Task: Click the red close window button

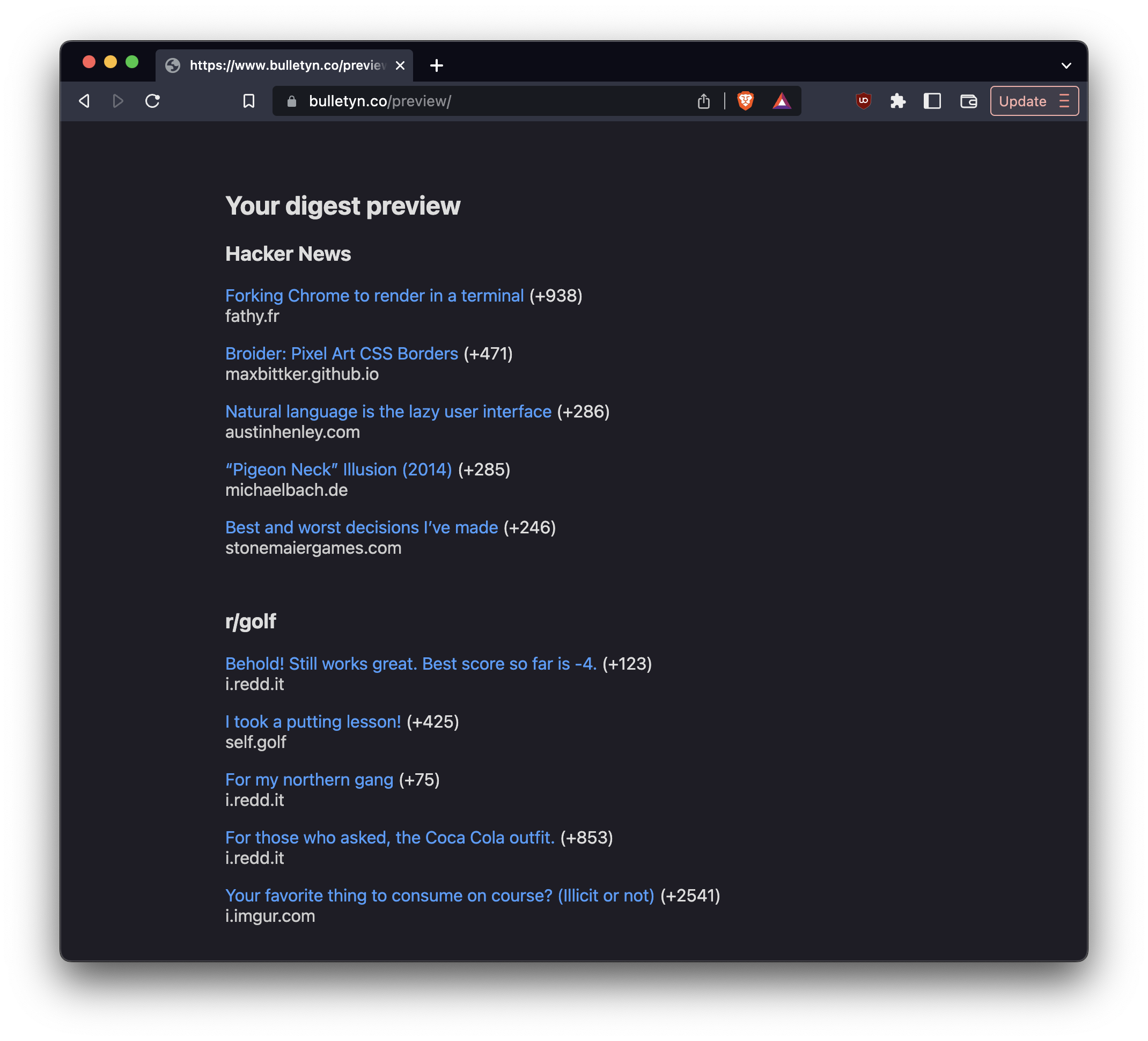Action: pos(89,62)
